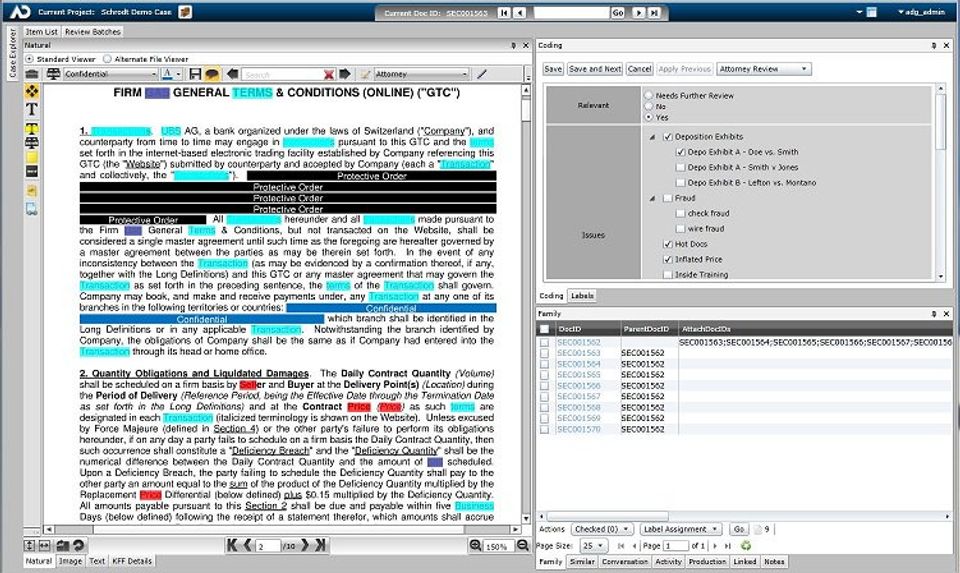
Task: Open the Page Size 25 dropdown
Action: pyautogui.click(x=592, y=545)
